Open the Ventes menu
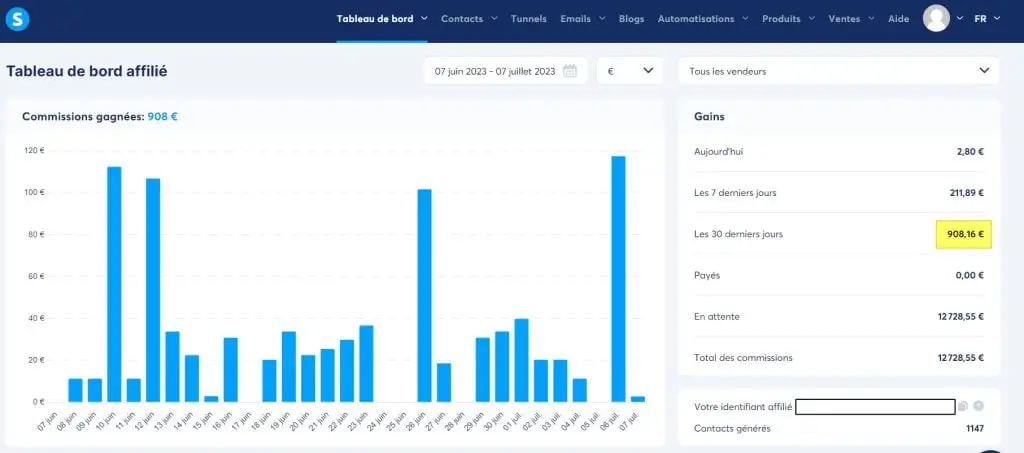This screenshot has width=1024, height=453. tap(844, 19)
